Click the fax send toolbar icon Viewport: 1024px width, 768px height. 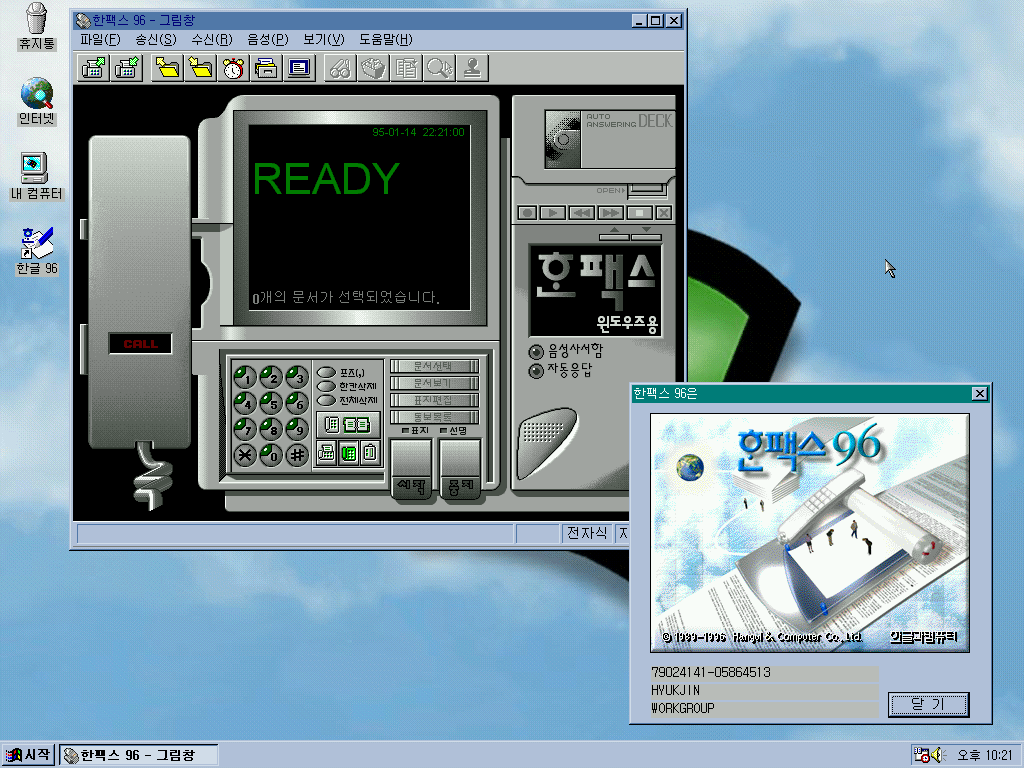(x=93, y=68)
